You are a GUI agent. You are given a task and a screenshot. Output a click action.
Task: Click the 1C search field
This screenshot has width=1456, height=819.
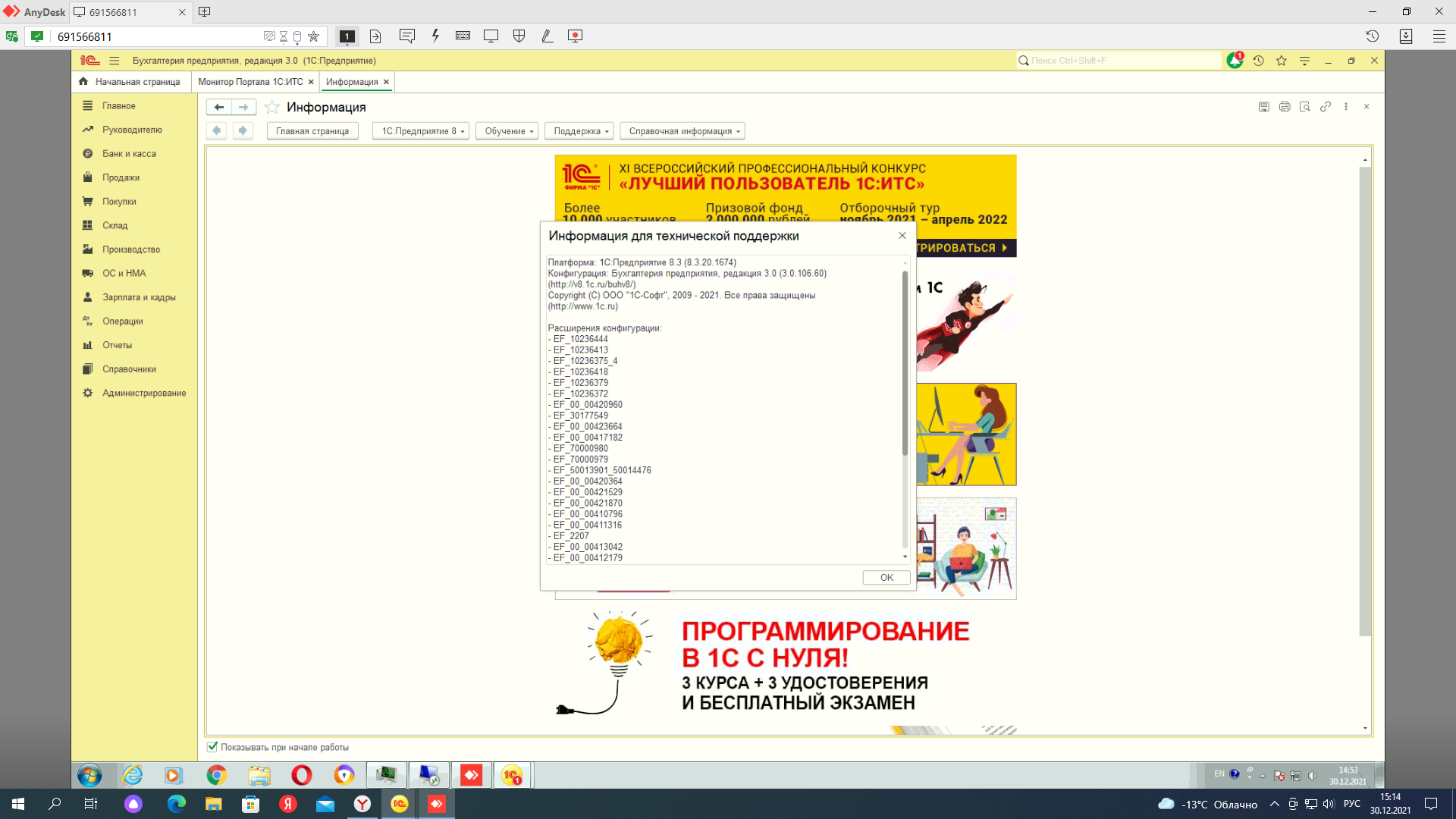[1119, 61]
